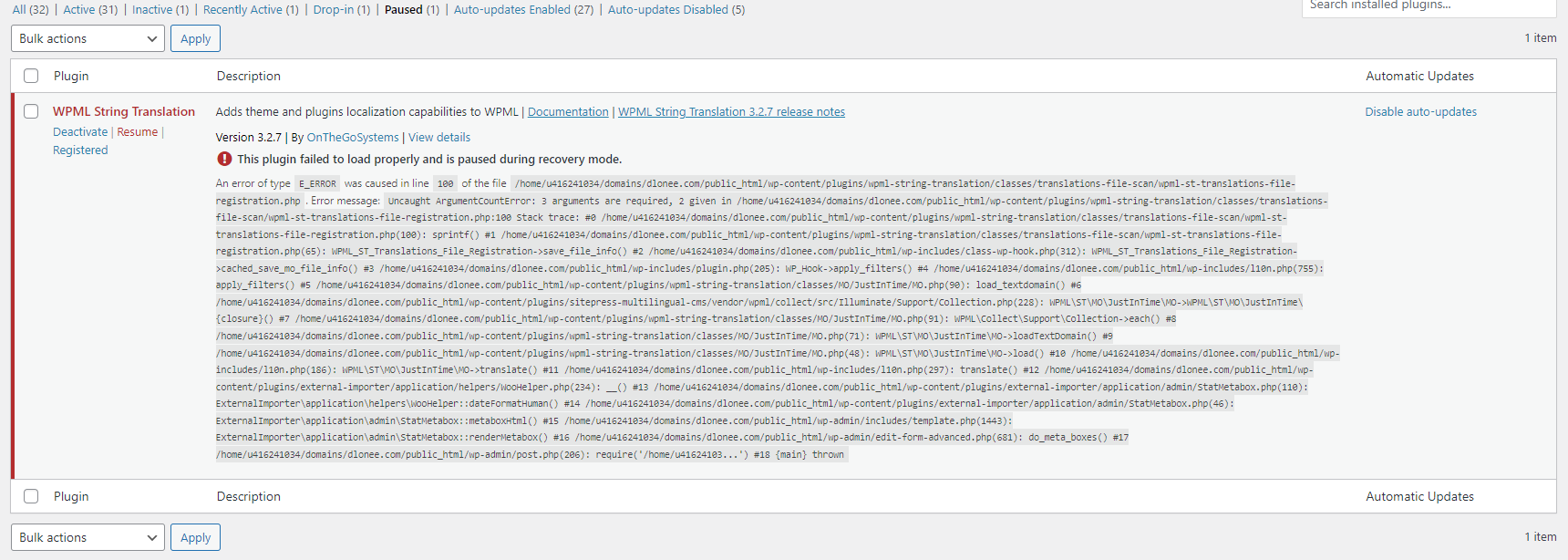Show All (32) plugins filter
This screenshot has width=1568, height=560.
tap(31, 9)
